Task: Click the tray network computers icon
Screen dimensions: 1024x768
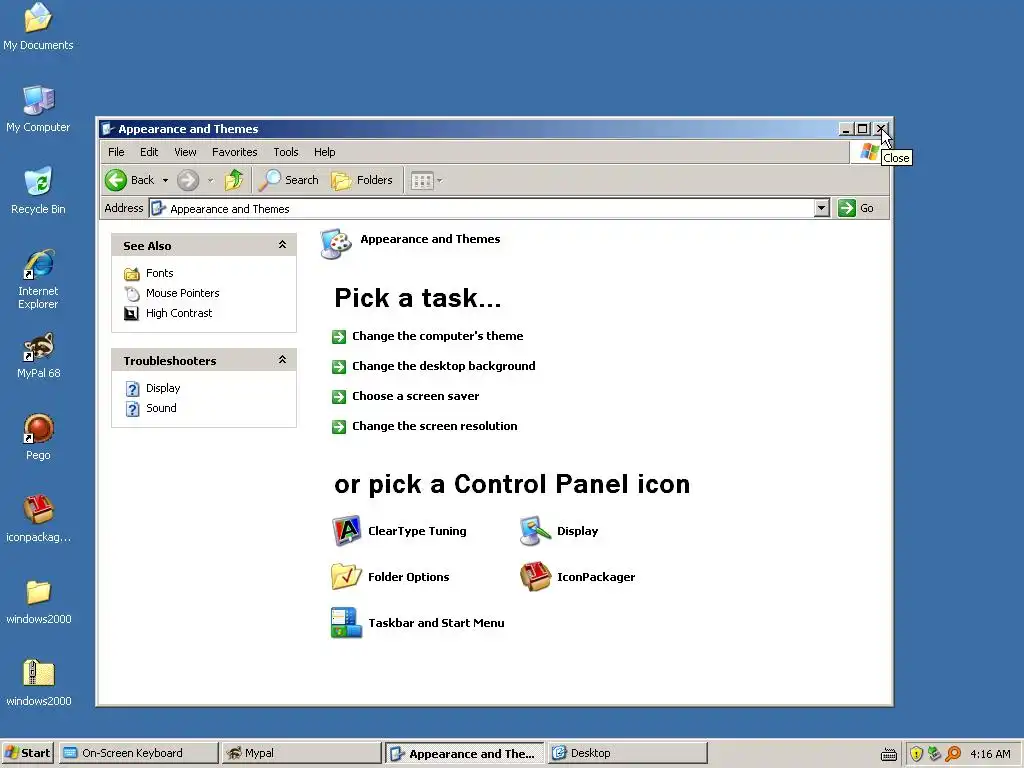Action: pos(935,754)
